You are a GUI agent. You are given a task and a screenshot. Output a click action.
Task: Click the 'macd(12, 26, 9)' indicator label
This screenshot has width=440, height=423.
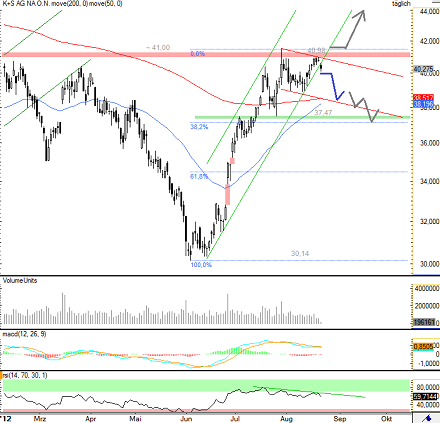(x=24, y=334)
